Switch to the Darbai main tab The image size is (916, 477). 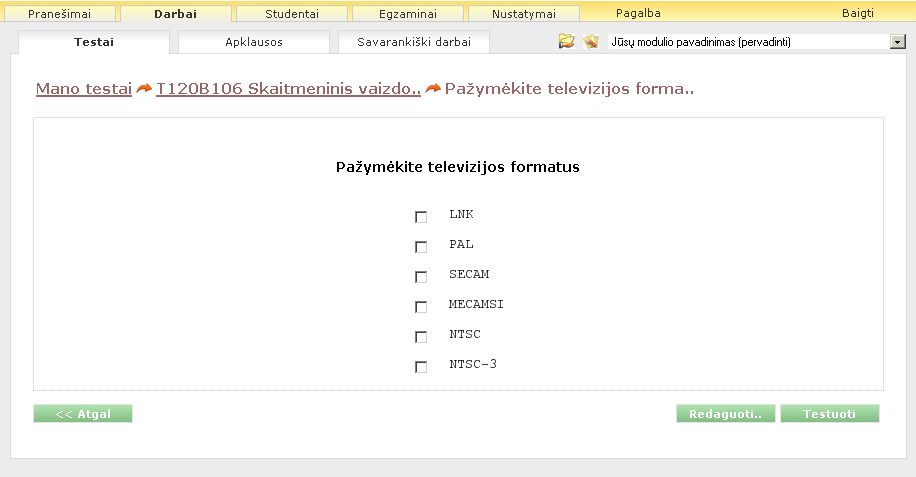[175, 13]
